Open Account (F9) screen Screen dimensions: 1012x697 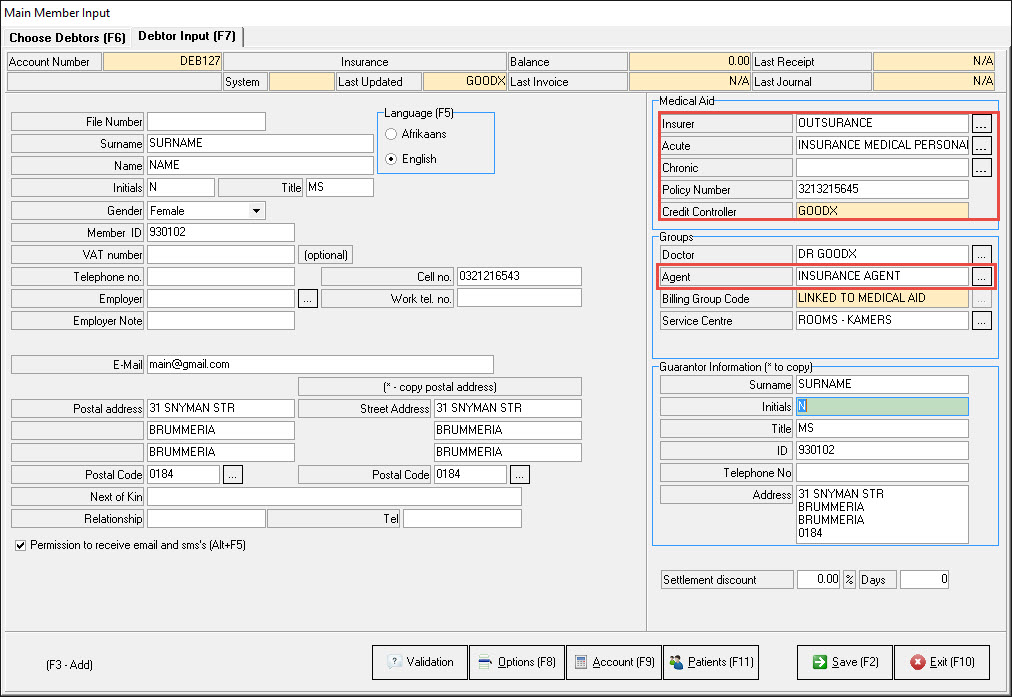(x=612, y=662)
